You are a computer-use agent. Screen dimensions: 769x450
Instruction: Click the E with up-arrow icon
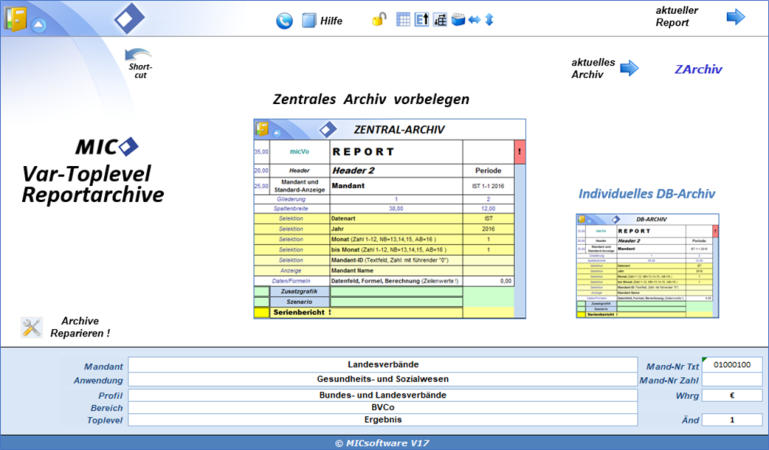(422, 19)
